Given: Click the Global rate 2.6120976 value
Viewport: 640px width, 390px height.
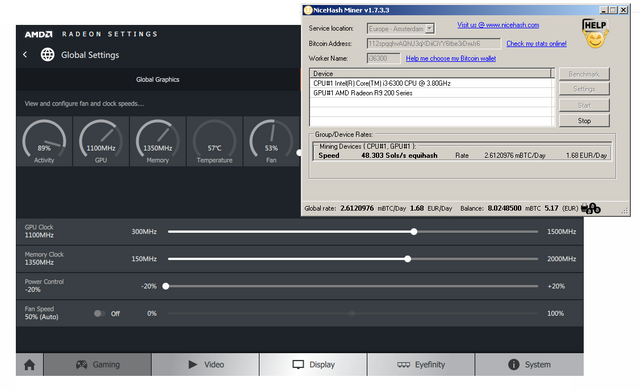Looking at the screenshot, I should tap(357, 208).
